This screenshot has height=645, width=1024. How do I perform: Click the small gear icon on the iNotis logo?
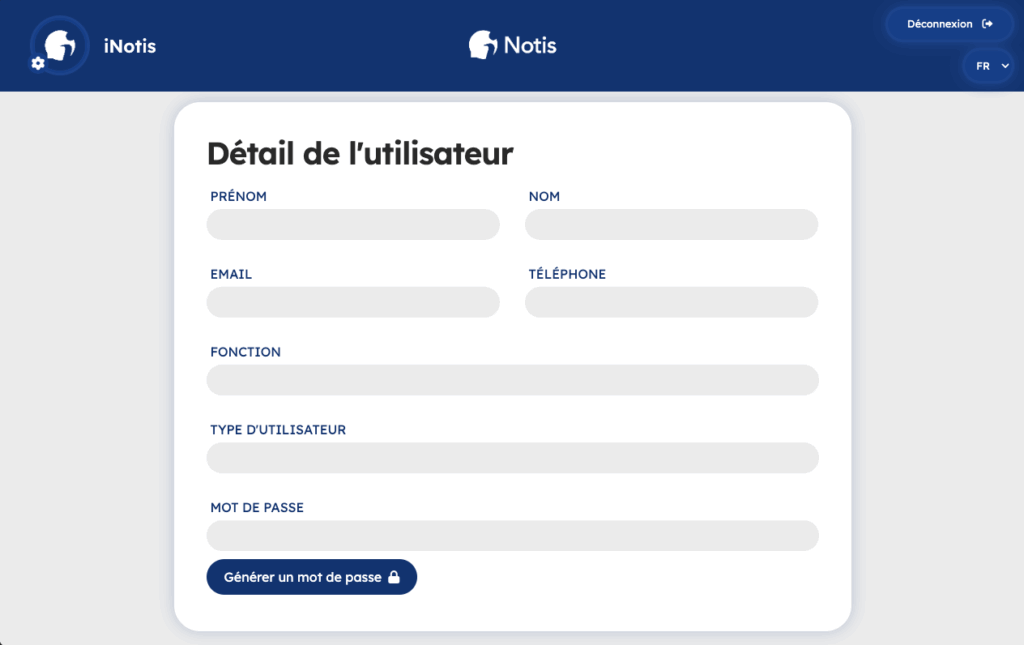coord(38,63)
